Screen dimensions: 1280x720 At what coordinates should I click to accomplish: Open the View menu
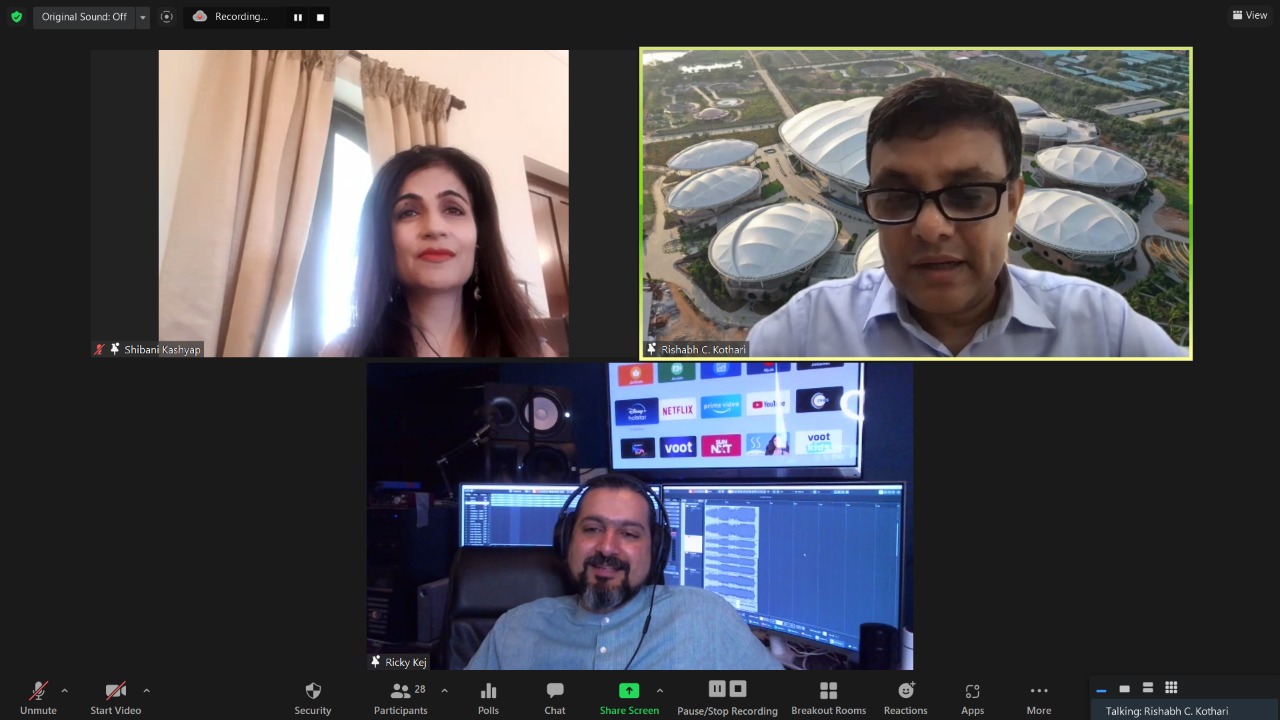click(1250, 15)
